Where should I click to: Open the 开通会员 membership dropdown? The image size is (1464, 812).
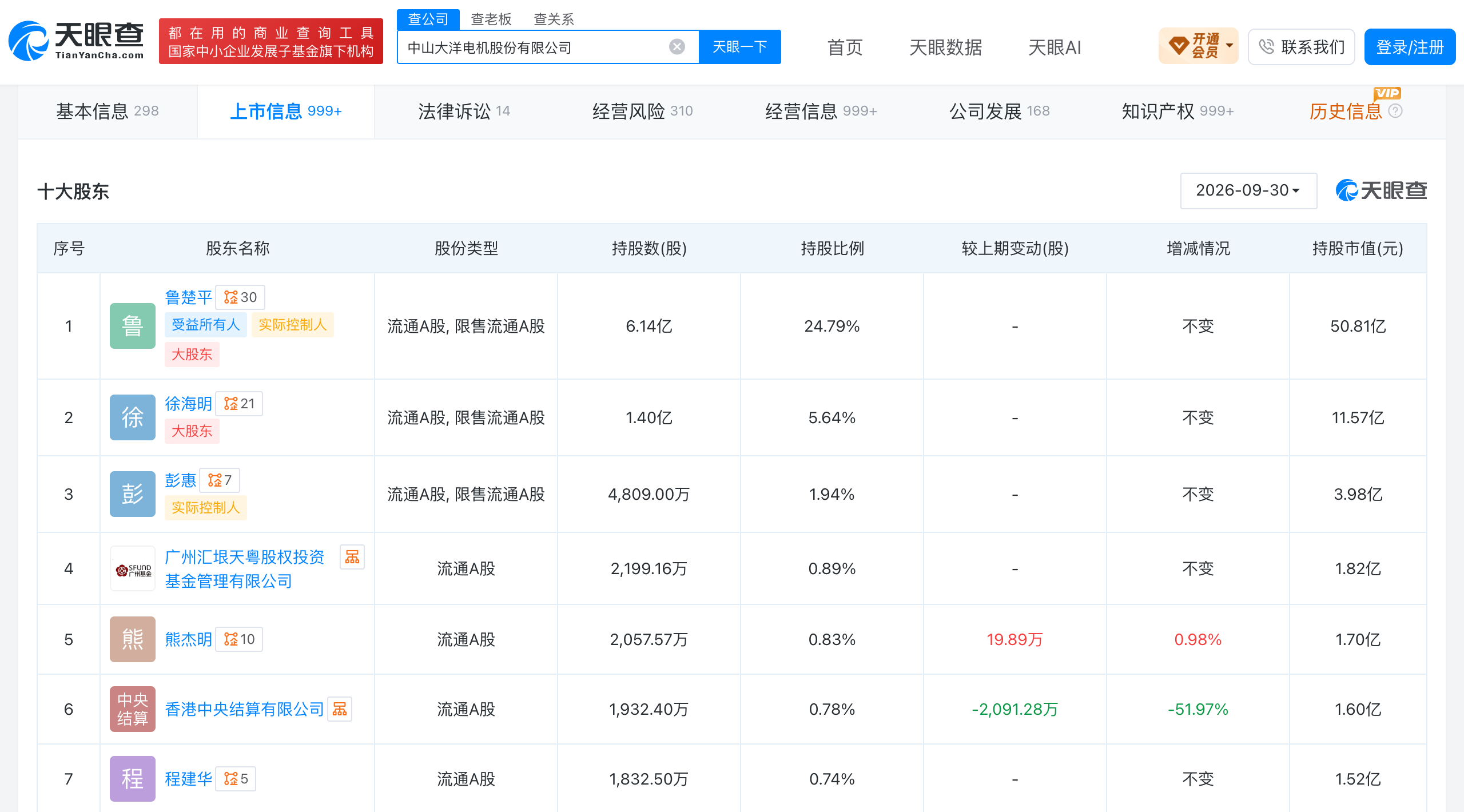click(1198, 46)
